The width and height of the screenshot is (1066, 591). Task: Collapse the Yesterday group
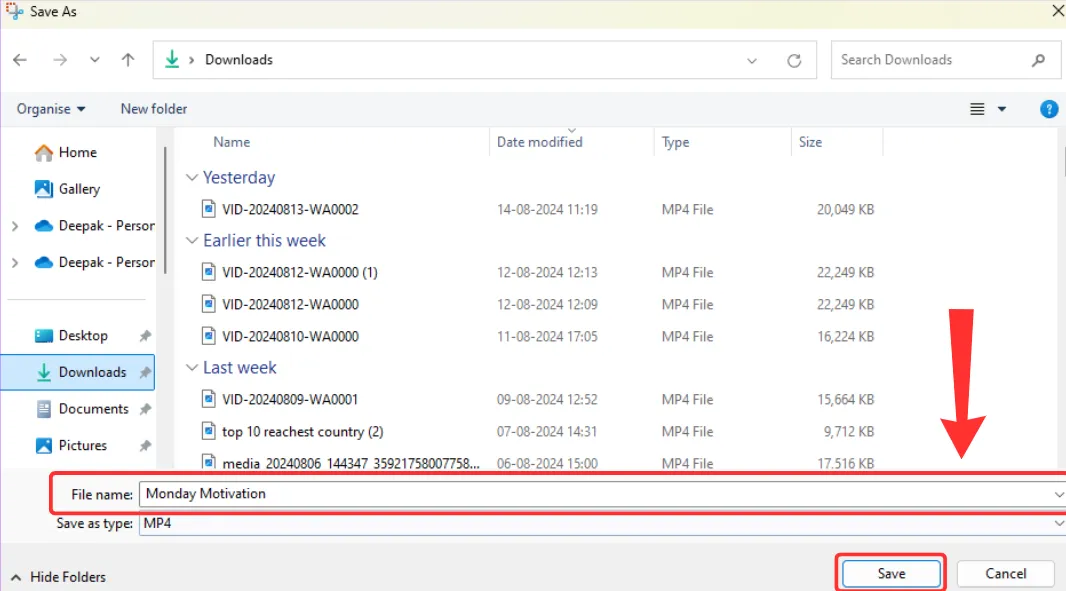click(x=192, y=178)
